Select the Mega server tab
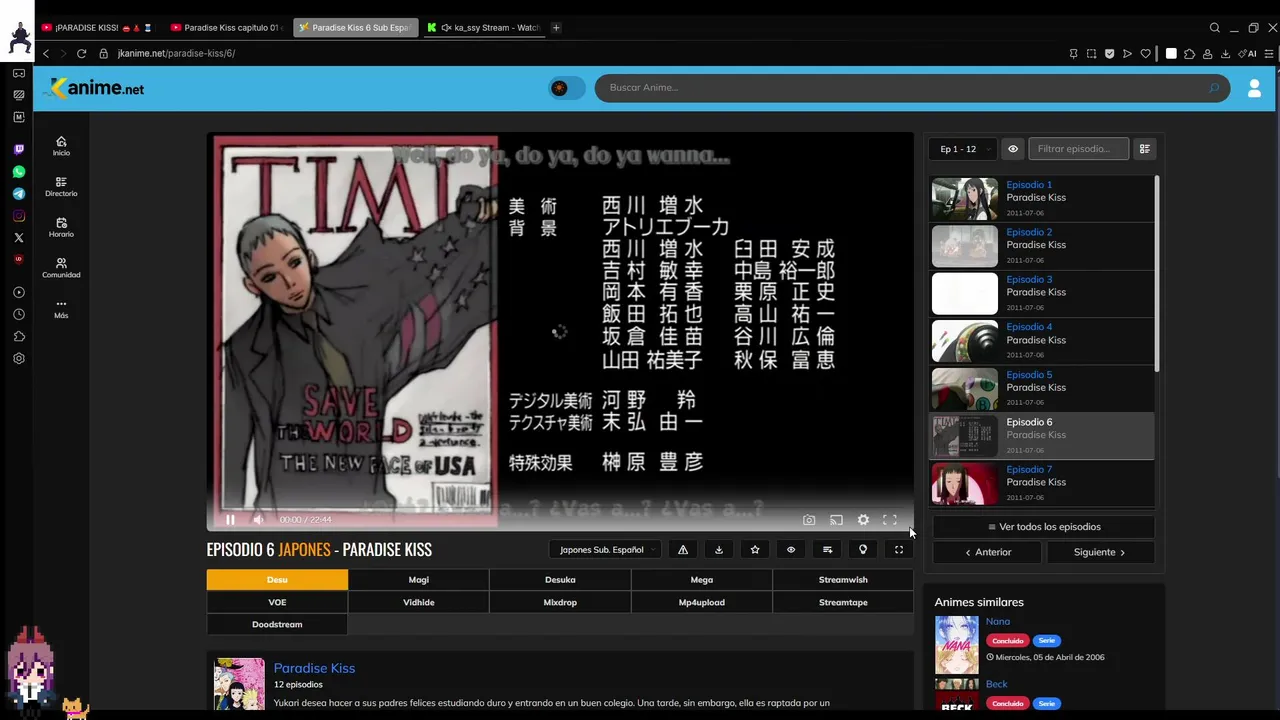The width and height of the screenshot is (1280, 720). 702,580
